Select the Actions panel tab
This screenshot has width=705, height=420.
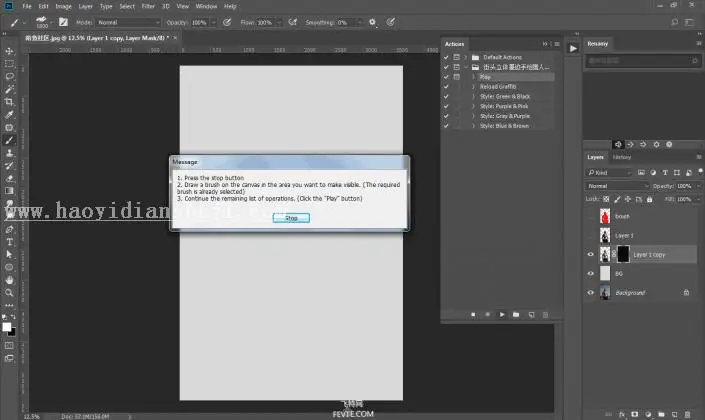click(x=454, y=44)
